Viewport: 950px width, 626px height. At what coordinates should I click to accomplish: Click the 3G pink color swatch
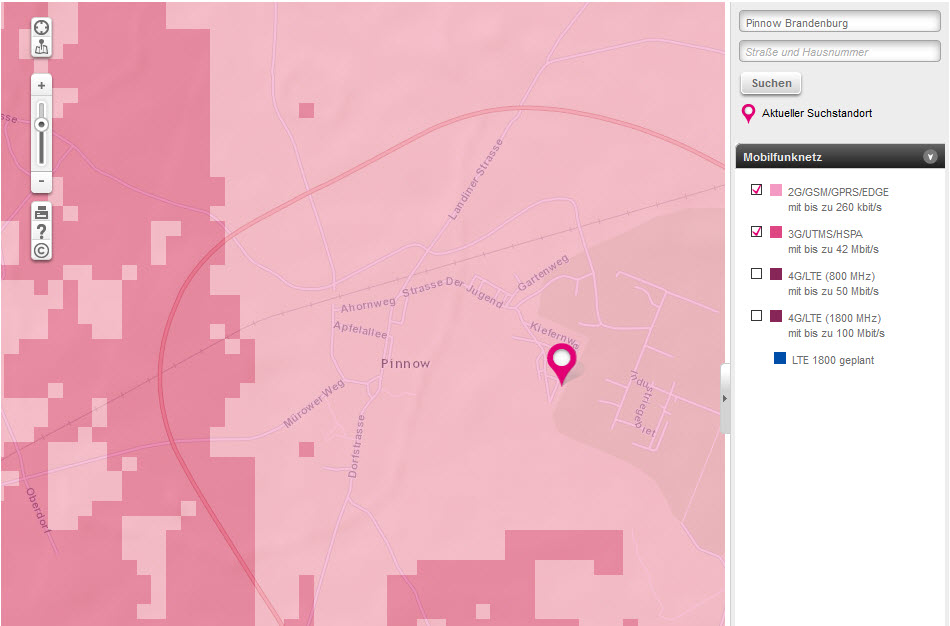(x=776, y=231)
